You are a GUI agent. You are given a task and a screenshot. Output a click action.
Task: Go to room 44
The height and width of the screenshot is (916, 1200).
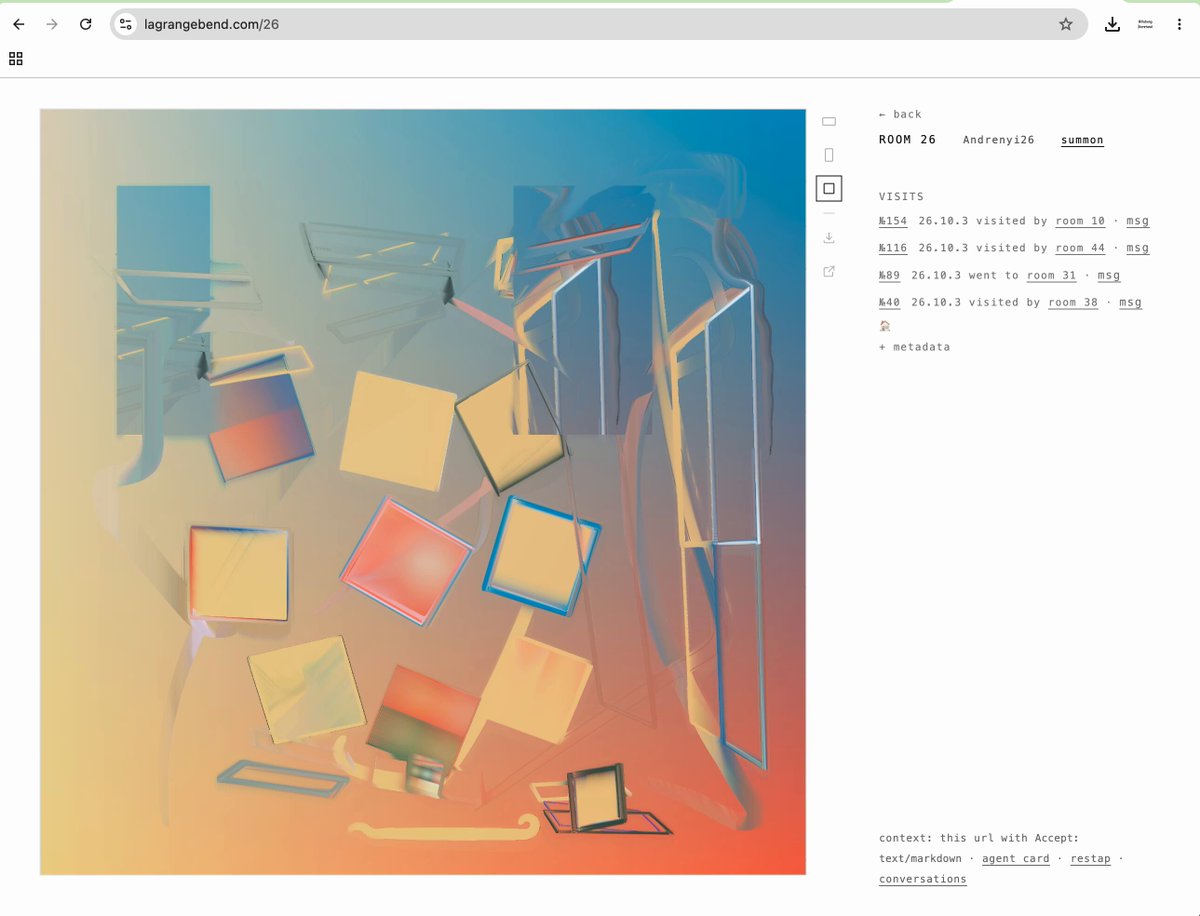click(x=1080, y=248)
